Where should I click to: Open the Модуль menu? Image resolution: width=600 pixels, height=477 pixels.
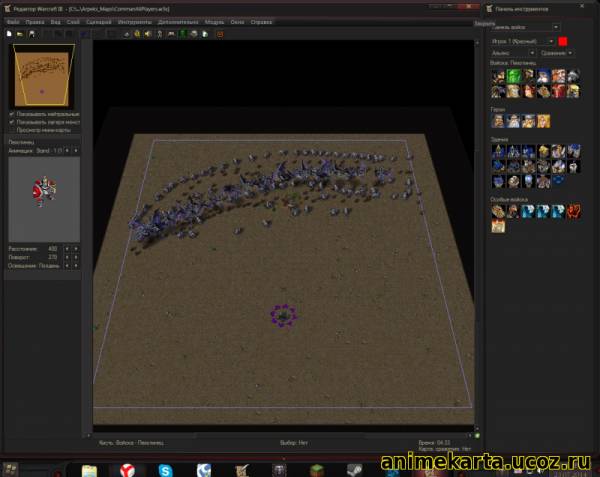[214, 22]
